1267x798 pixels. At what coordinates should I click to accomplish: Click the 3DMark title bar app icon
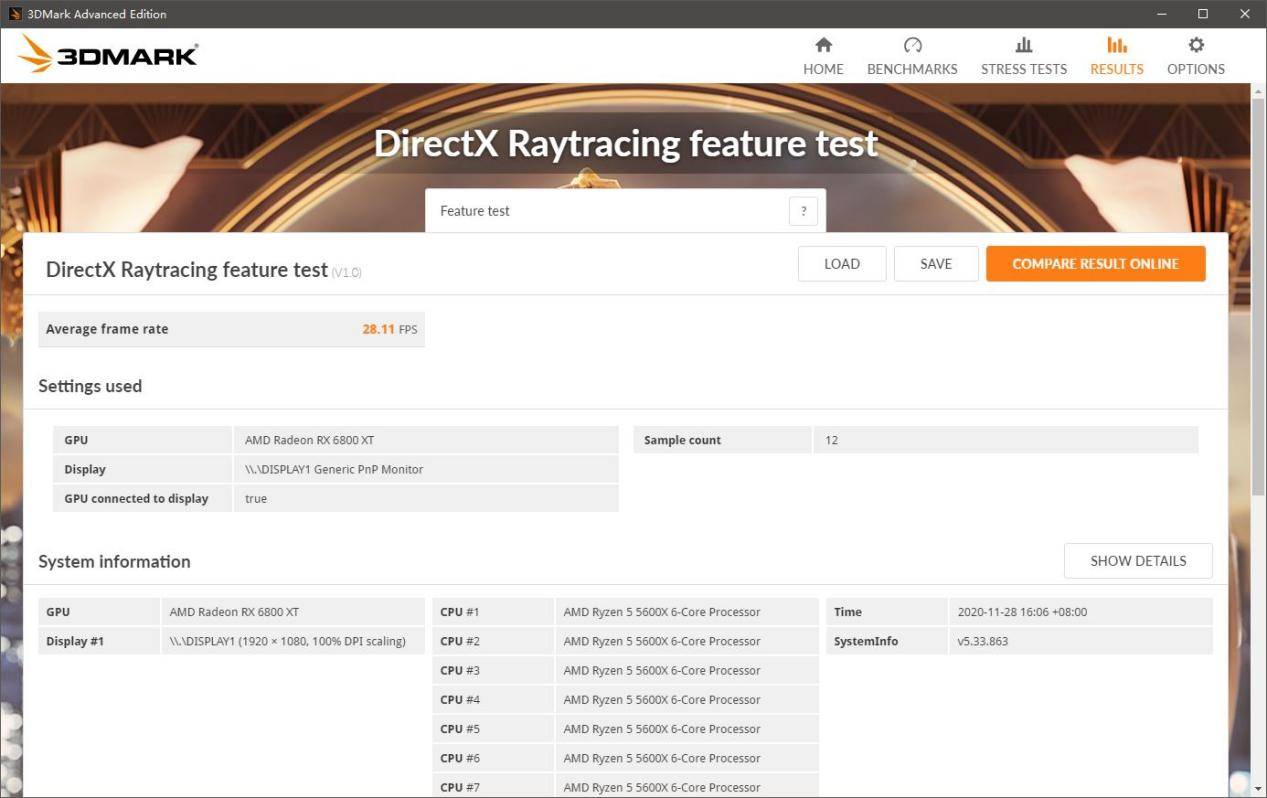click(x=15, y=14)
